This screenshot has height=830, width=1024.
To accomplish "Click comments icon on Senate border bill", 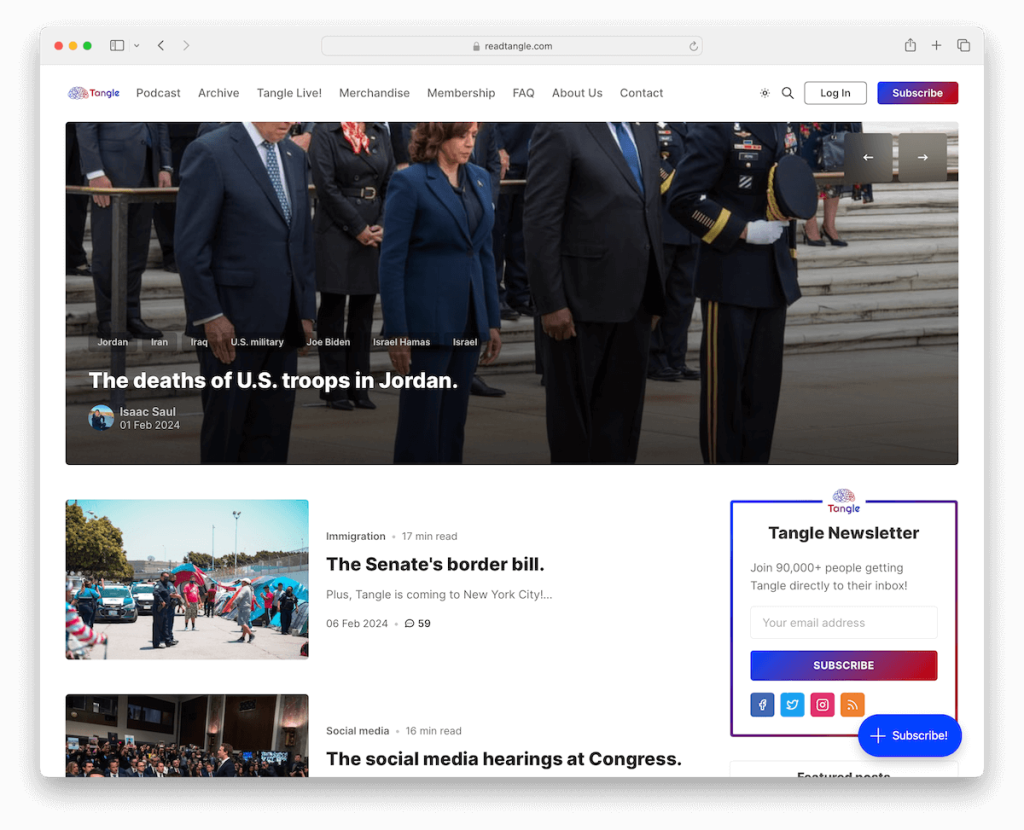I will [x=409, y=624].
